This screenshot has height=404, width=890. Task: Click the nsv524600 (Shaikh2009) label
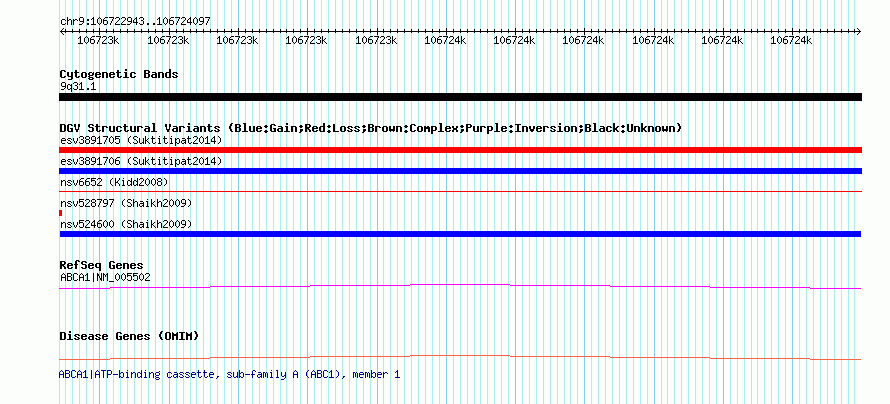126,224
